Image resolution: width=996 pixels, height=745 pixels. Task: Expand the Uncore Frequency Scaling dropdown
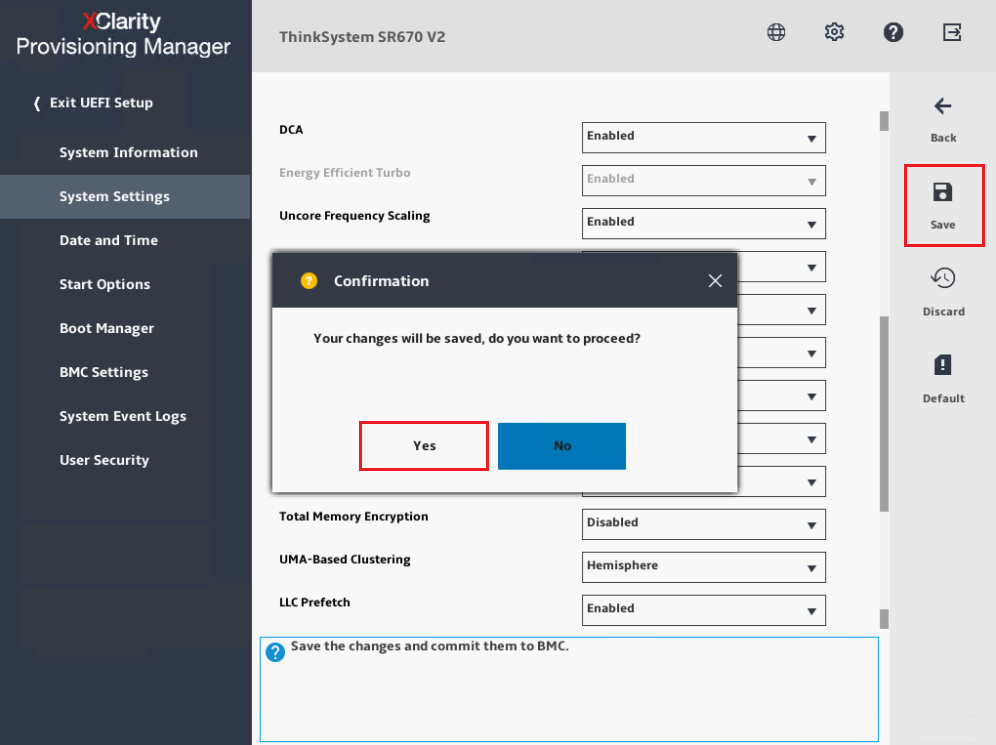click(x=703, y=224)
